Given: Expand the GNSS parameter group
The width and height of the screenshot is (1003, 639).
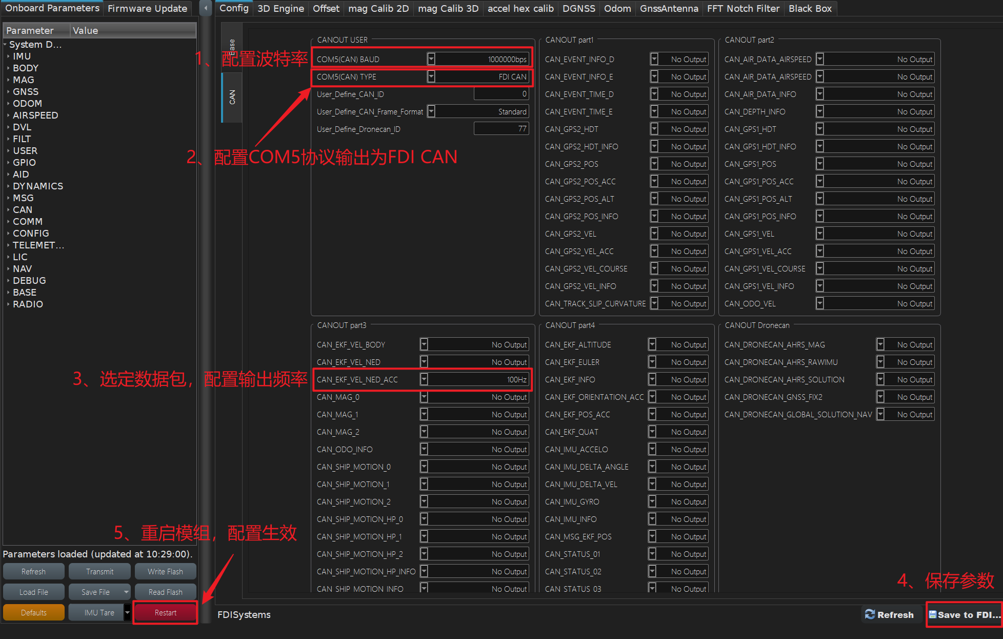Looking at the screenshot, I should 8,91.
